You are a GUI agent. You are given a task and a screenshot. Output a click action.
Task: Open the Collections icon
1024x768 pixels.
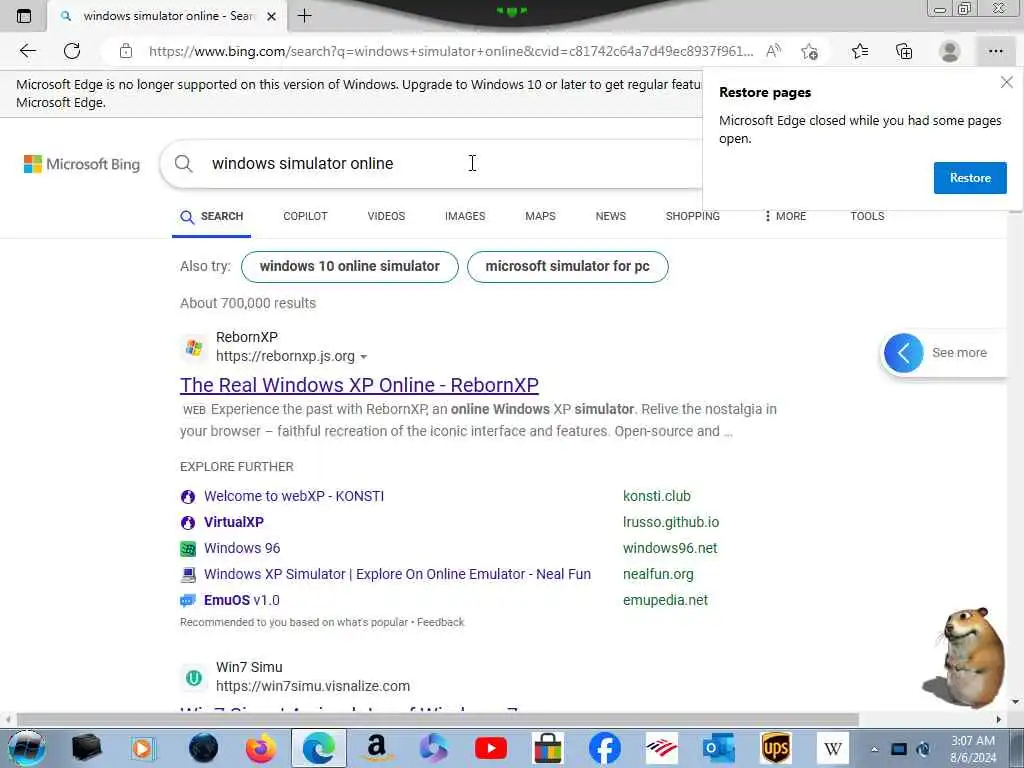coord(904,51)
